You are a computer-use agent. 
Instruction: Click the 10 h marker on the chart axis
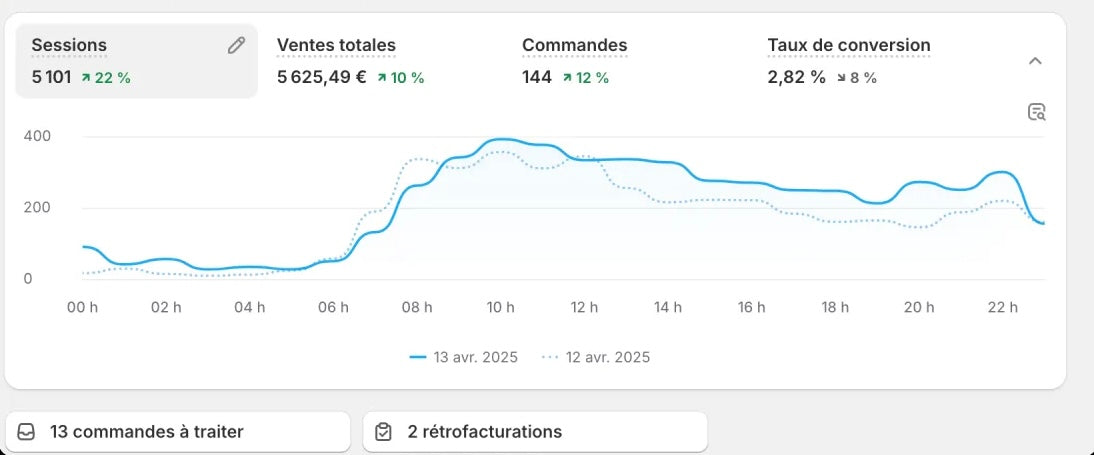click(x=500, y=308)
